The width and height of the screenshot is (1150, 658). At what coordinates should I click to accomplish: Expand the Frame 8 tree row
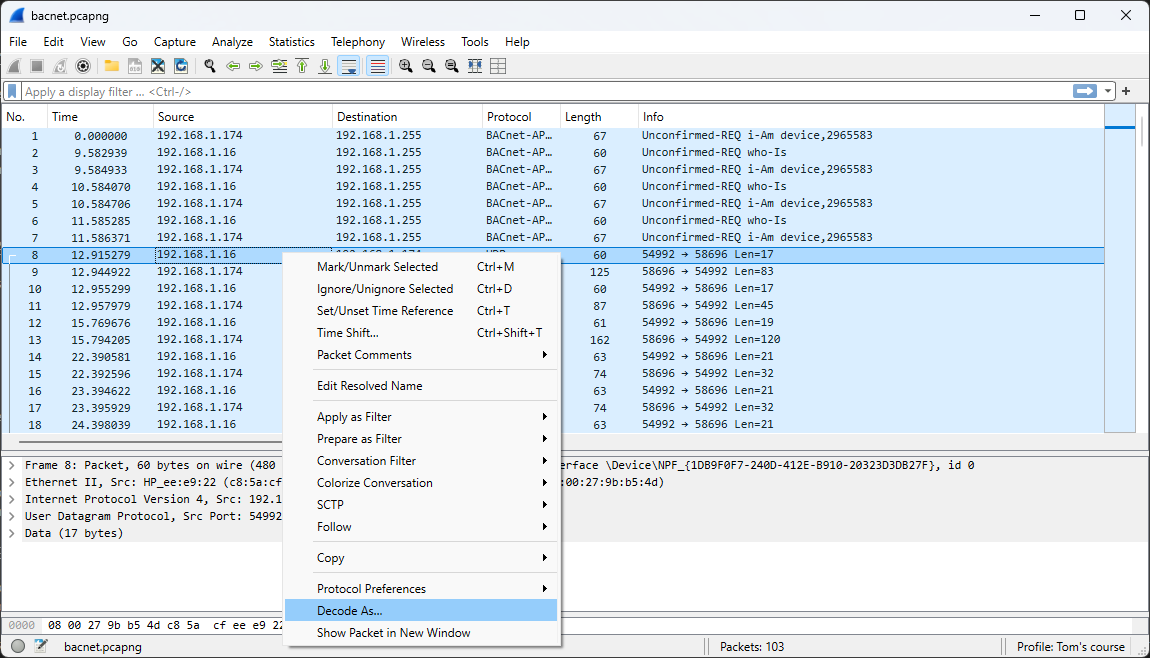coord(11,465)
